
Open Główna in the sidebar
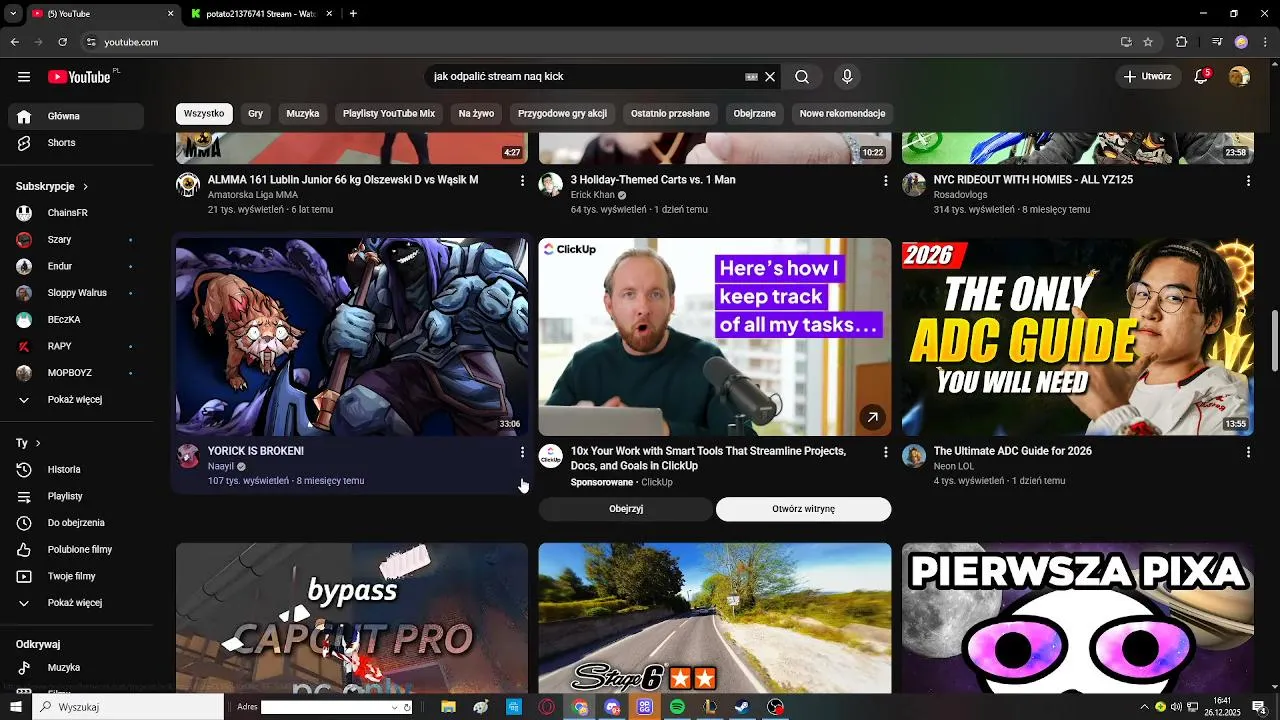coord(76,117)
